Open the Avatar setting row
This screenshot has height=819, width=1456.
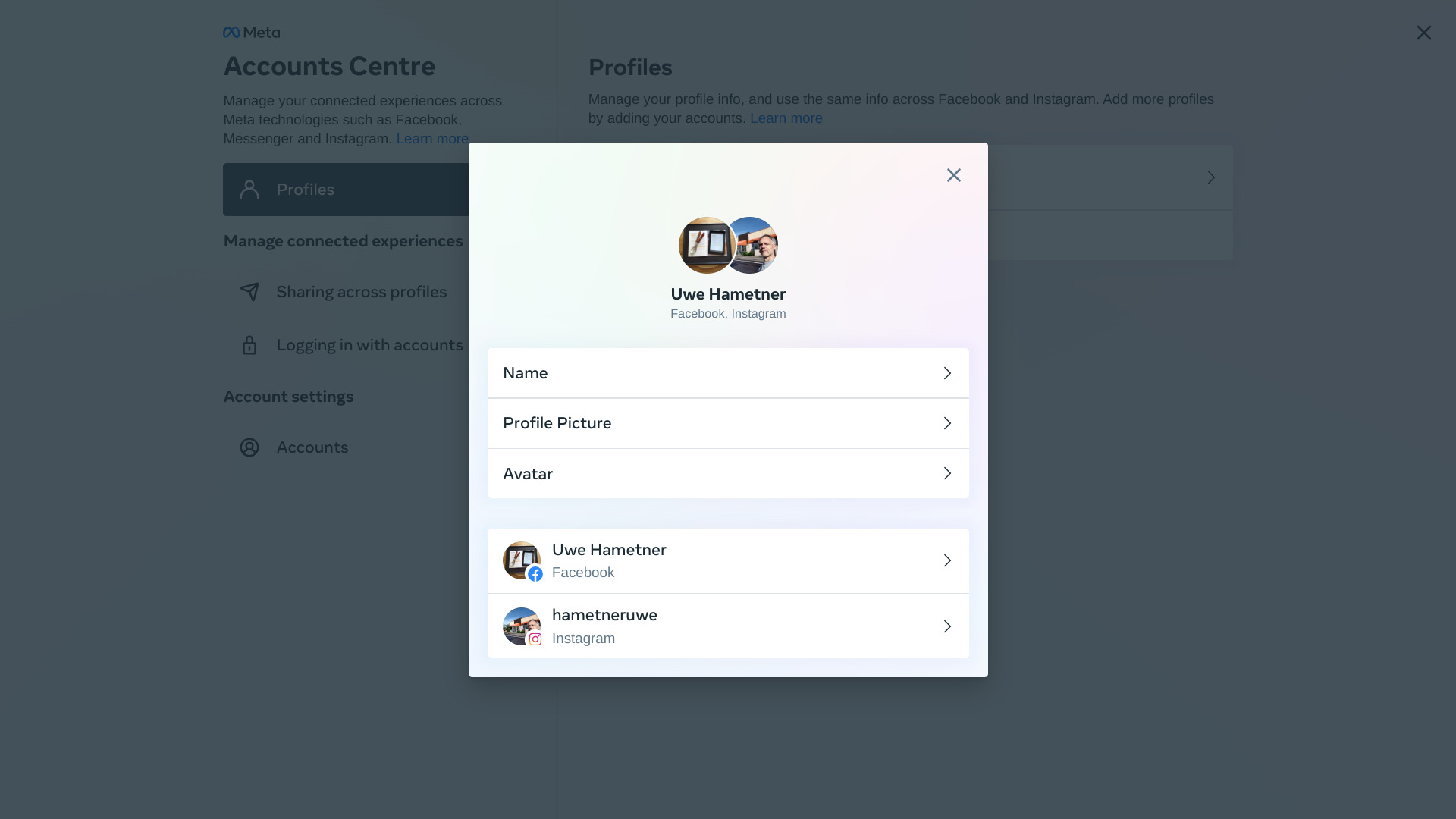728,474
